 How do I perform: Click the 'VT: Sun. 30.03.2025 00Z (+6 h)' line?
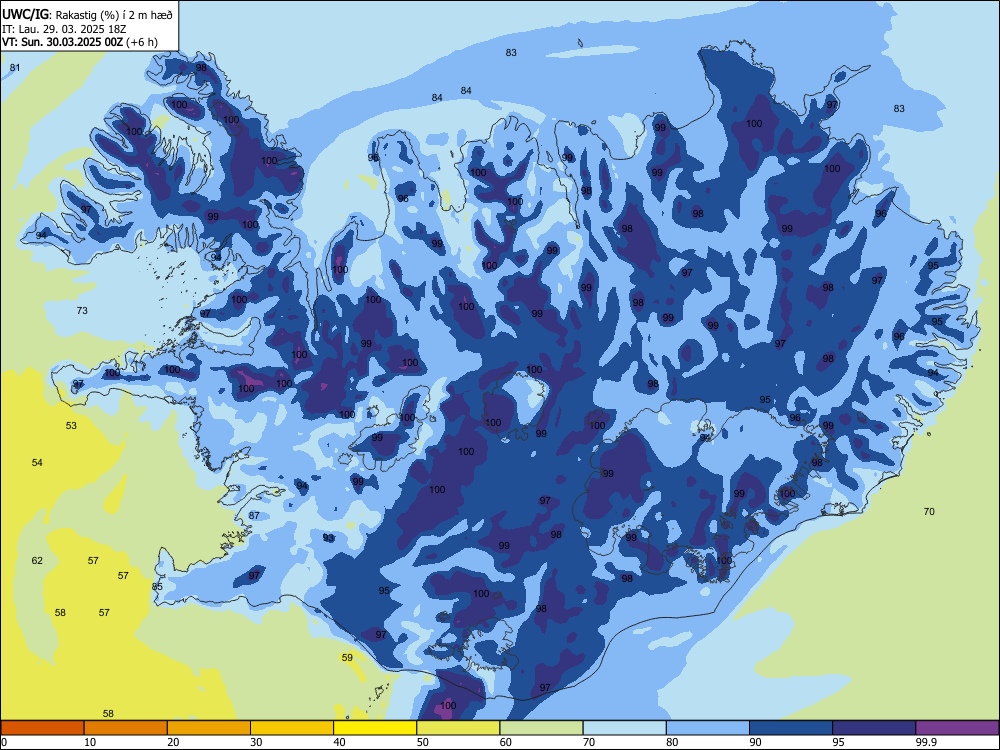tap(80, 42)
